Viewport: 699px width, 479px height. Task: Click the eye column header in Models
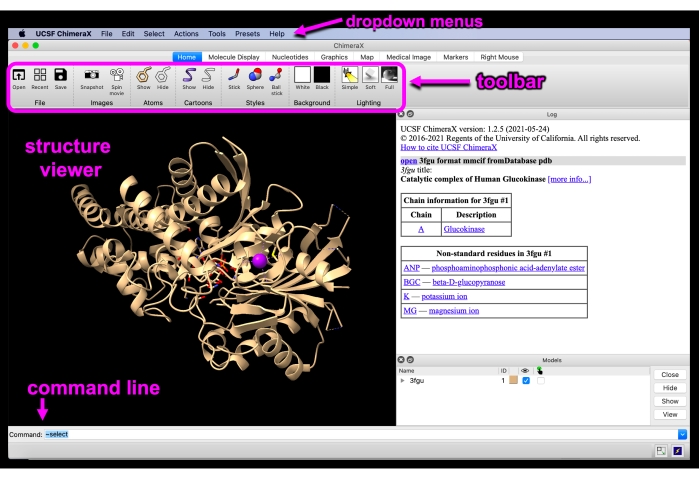click(x=525, y=371)
